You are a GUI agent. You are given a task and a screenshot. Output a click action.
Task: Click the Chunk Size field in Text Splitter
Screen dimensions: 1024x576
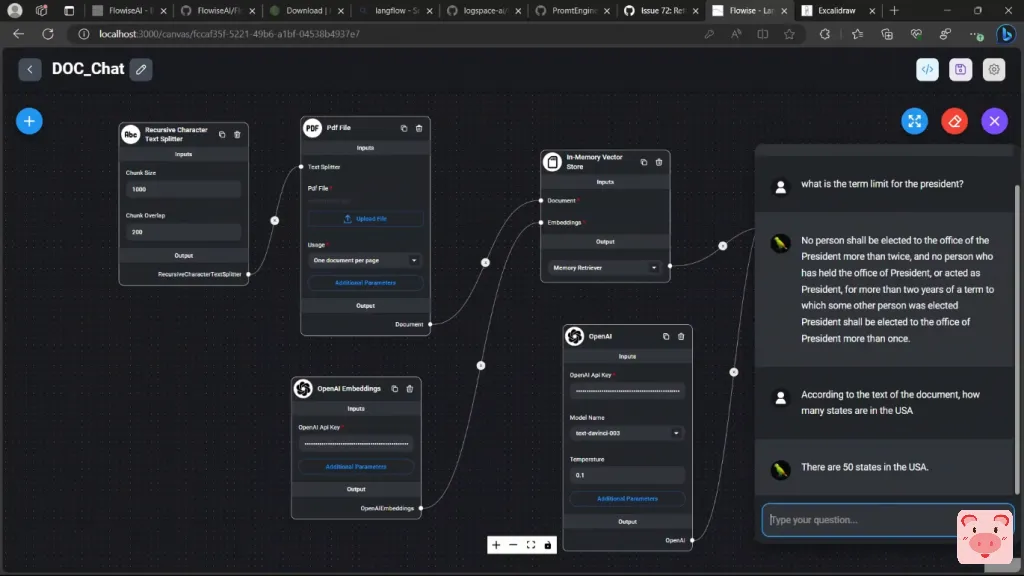pos(183,189)
